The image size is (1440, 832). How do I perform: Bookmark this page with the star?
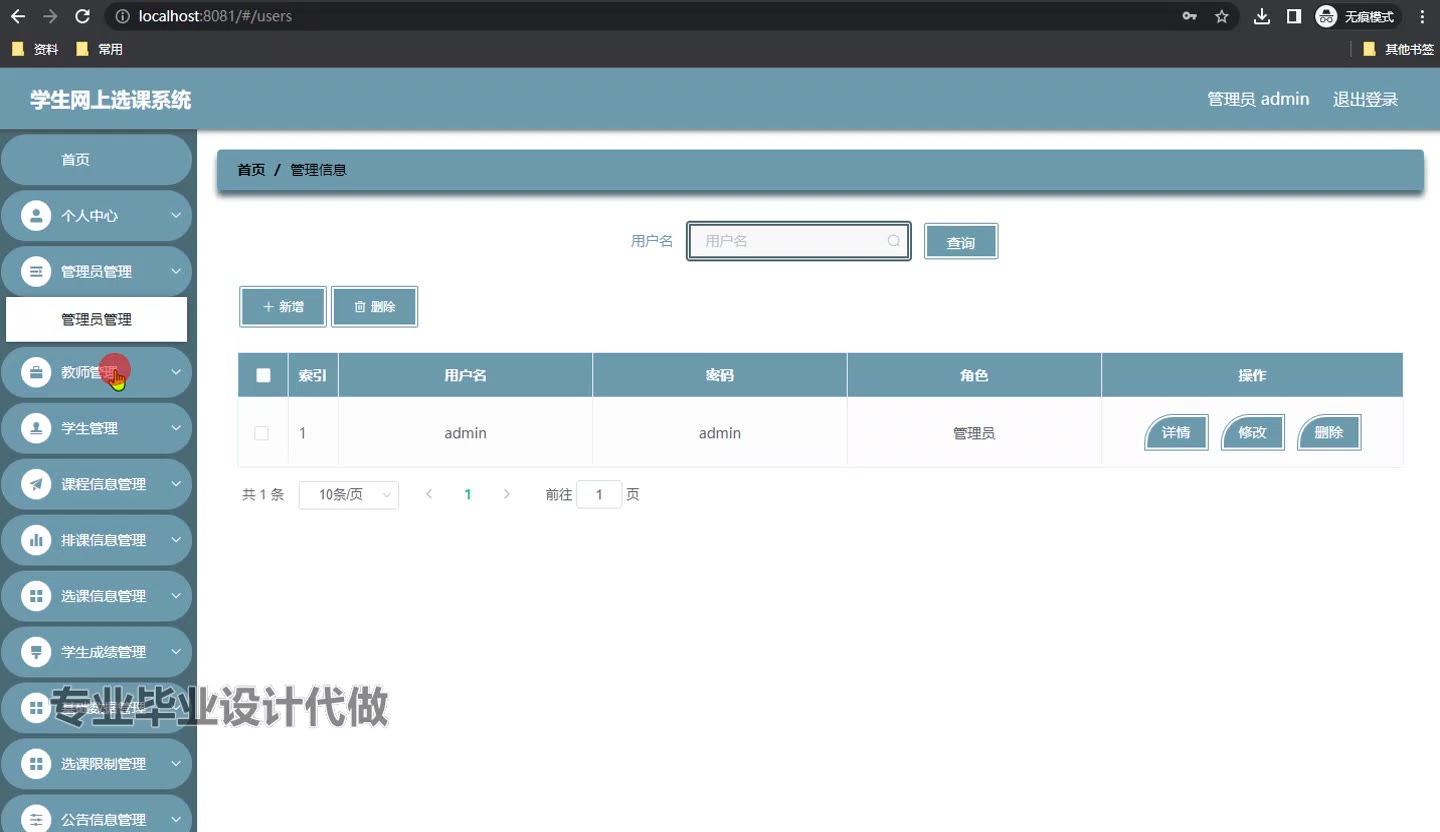(1221, 16)
